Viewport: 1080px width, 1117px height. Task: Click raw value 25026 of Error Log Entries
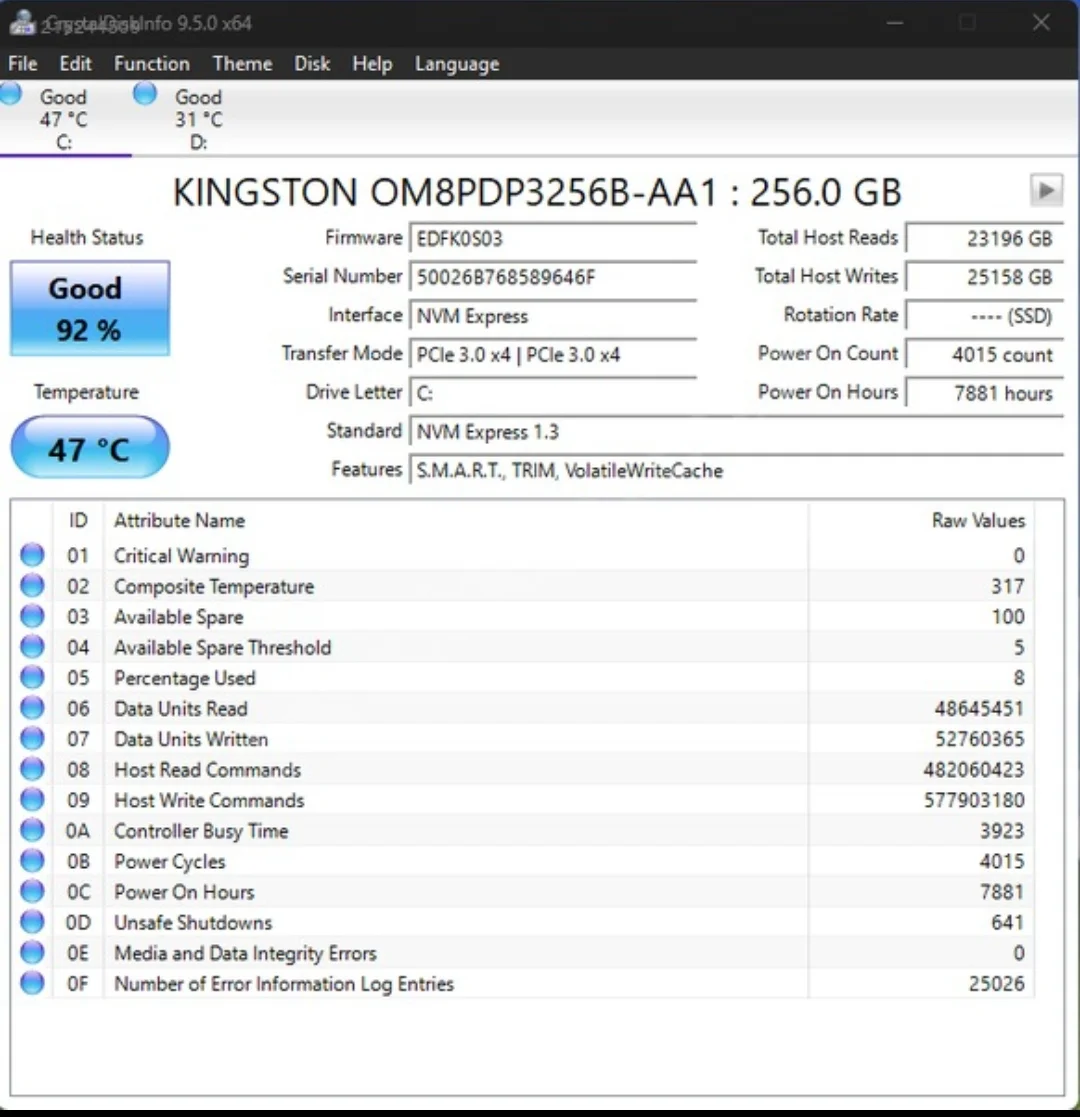point(996,984)
